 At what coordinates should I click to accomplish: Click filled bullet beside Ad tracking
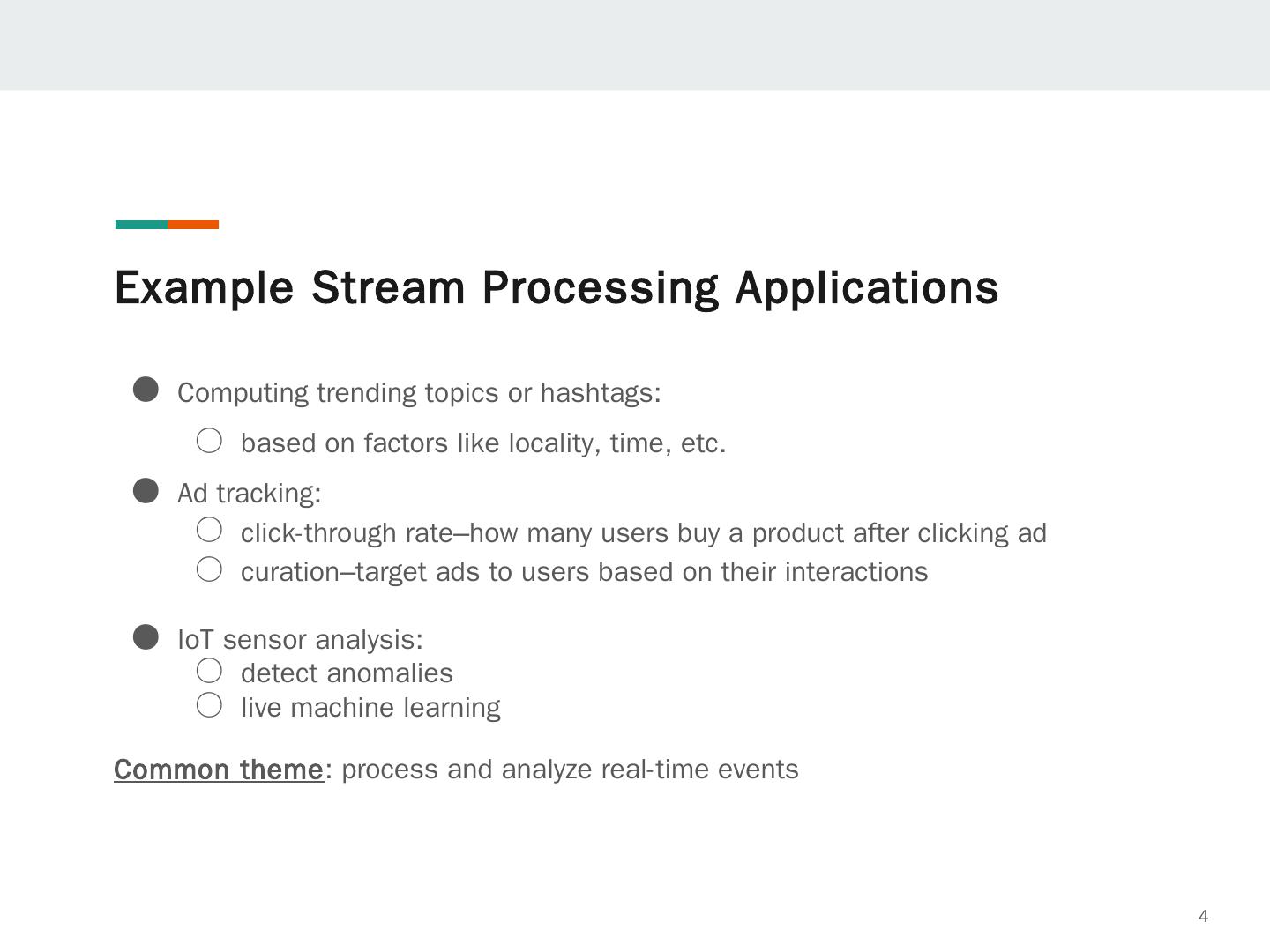(x=146, y=491)
